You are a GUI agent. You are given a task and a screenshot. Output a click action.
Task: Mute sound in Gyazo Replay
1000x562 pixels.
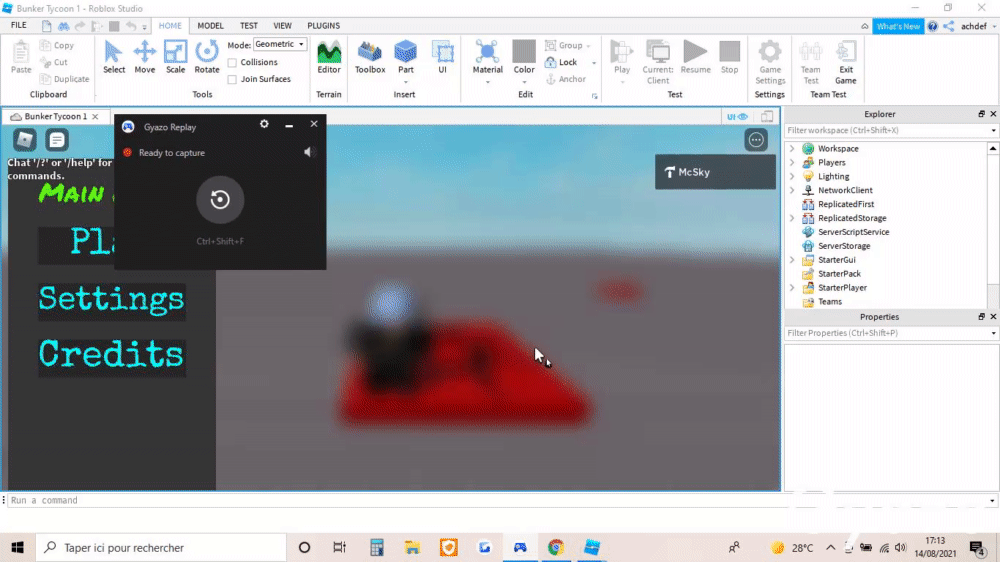[x=309, y=152]
